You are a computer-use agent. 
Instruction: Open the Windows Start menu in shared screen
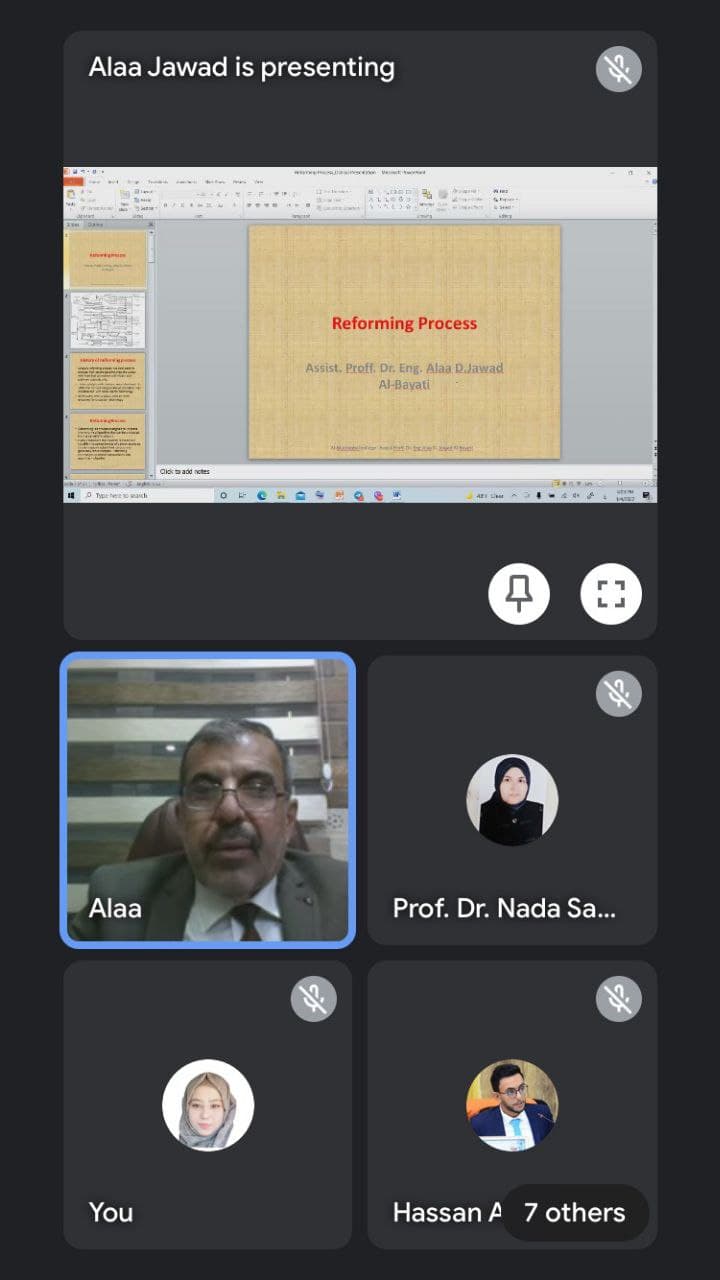(72, 495)
